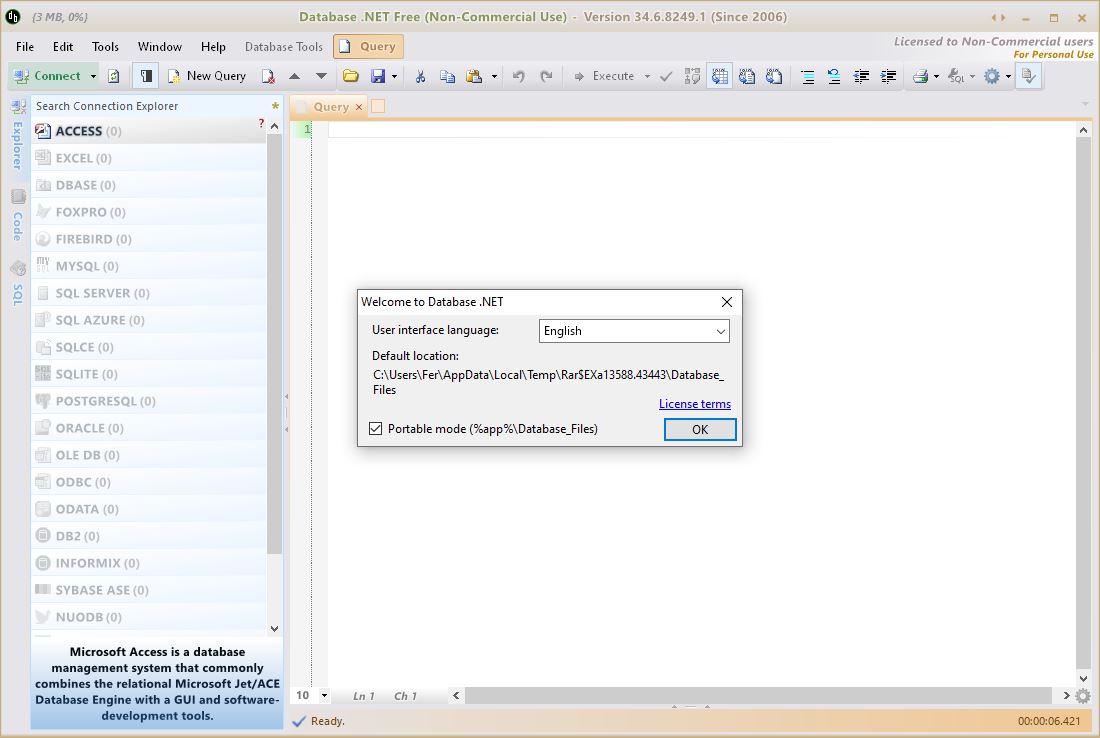Click the SQL wrench tool icon
Viewport: 1100px width, 738px height.
pyautogui.click(x=955, y=76)
